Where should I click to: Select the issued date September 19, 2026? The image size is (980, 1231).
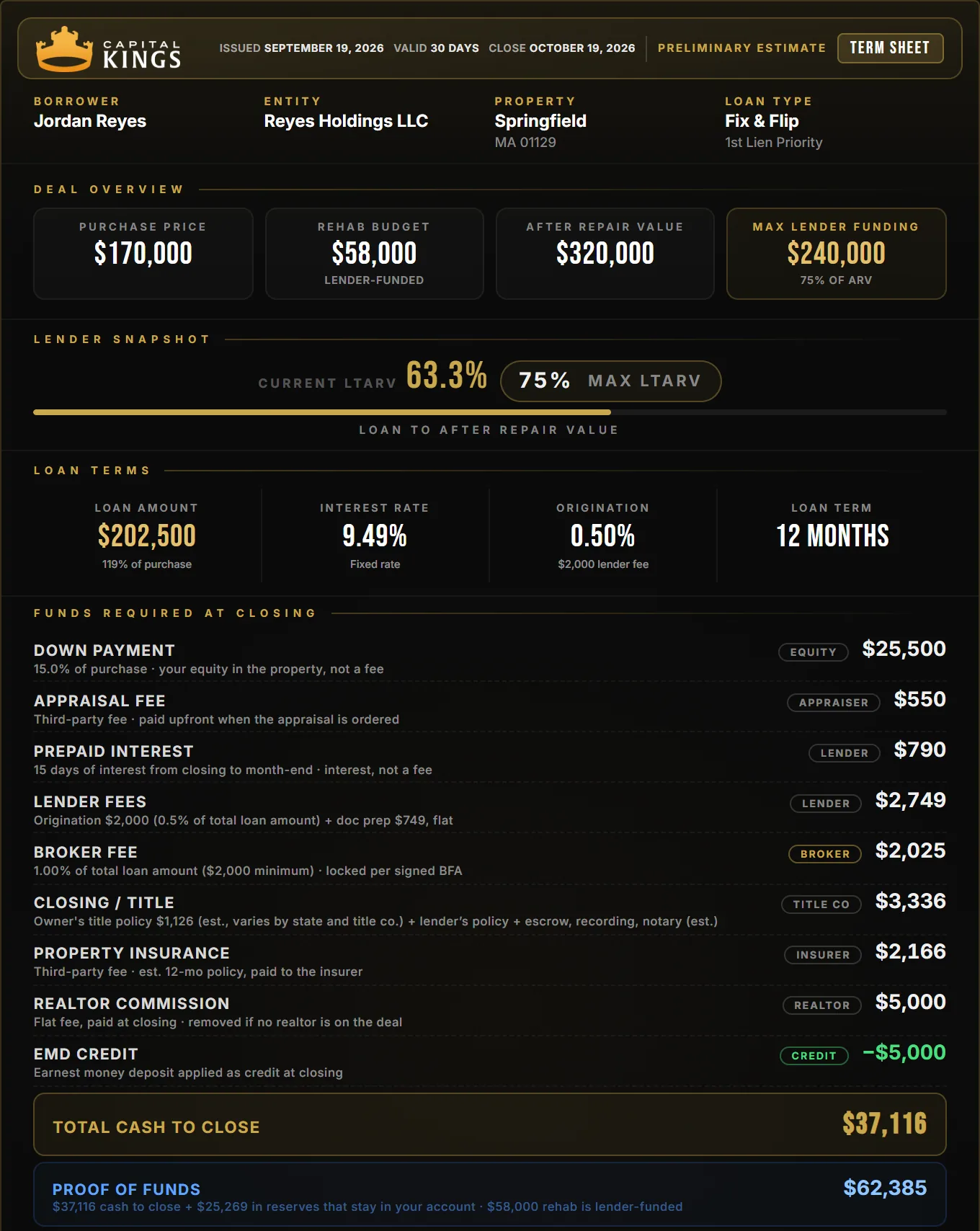pyautogui.click(x=324, y=48)
